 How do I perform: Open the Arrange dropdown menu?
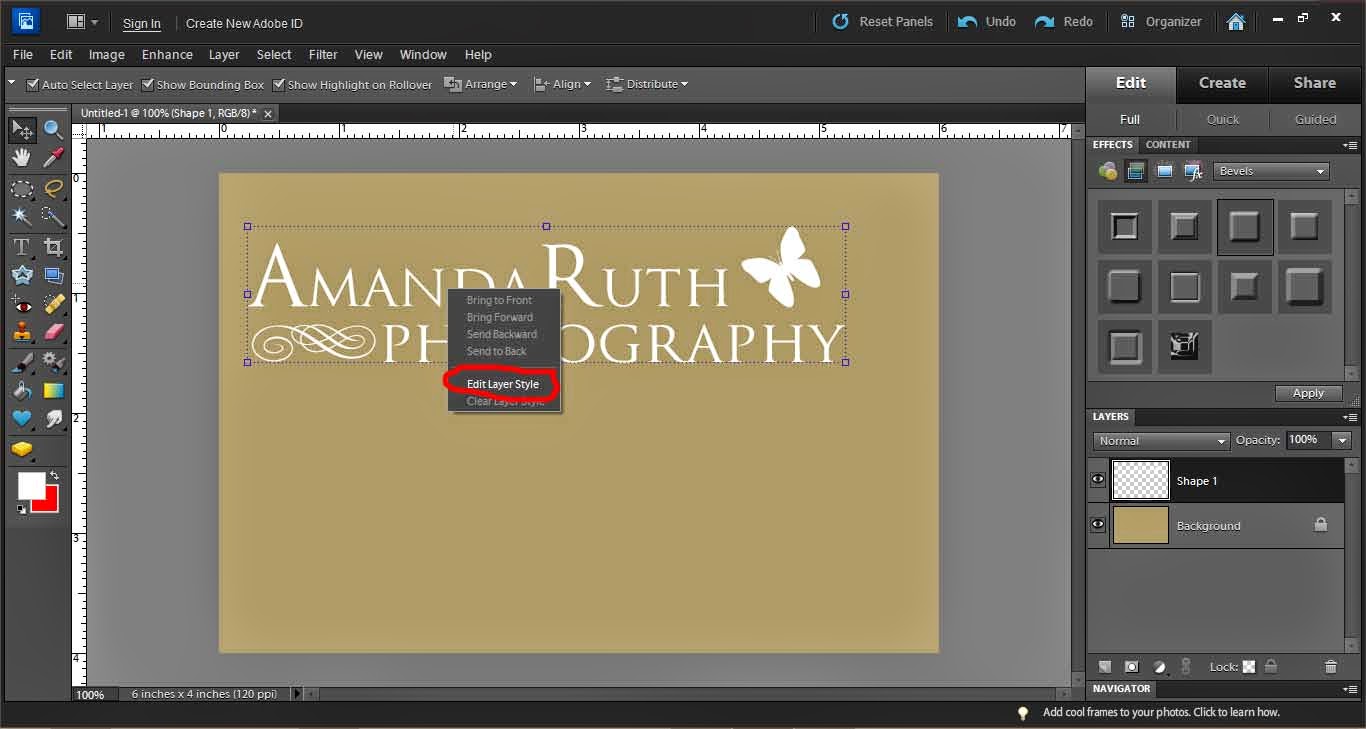[481, 84]
